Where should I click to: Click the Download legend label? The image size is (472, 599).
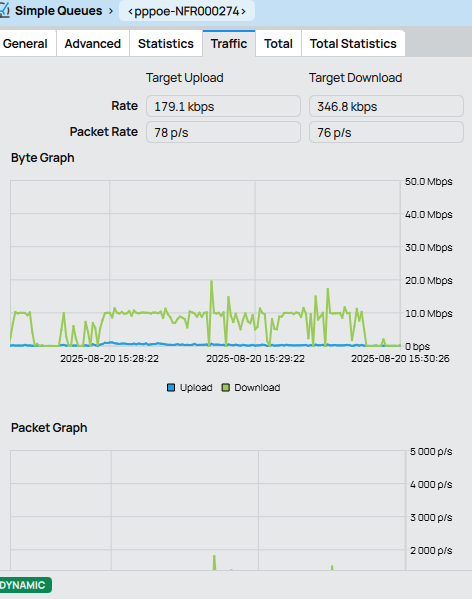257,388
